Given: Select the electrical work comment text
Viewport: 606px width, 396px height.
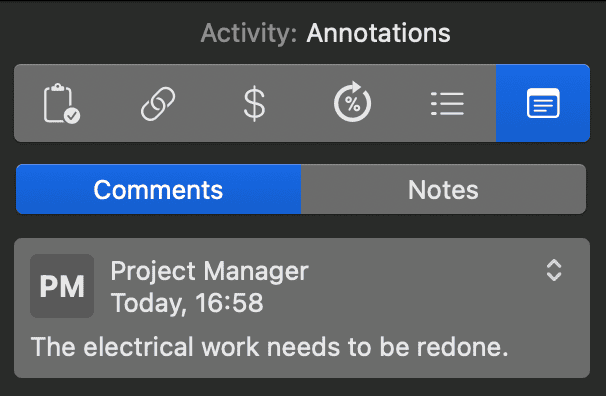Looking at the screenshot, I should coord(269,347).
